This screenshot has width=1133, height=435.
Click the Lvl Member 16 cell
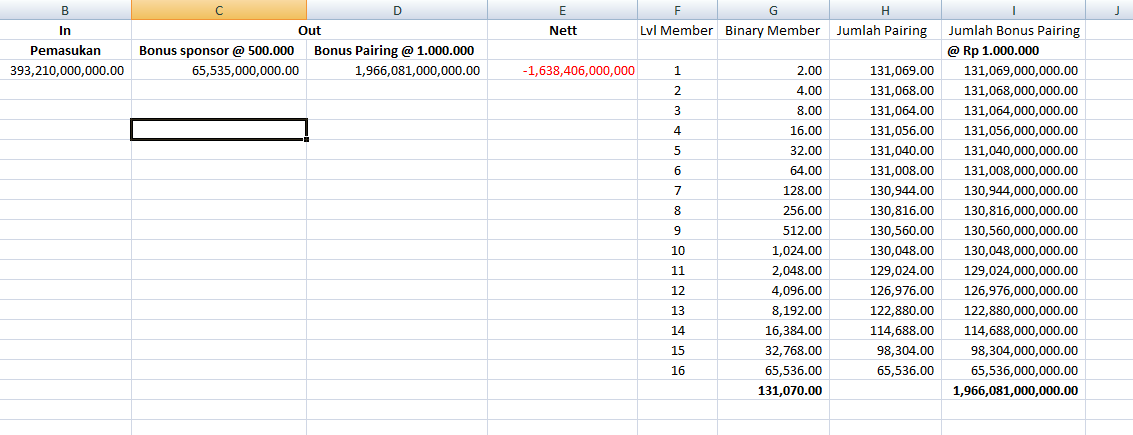point(677,370)
